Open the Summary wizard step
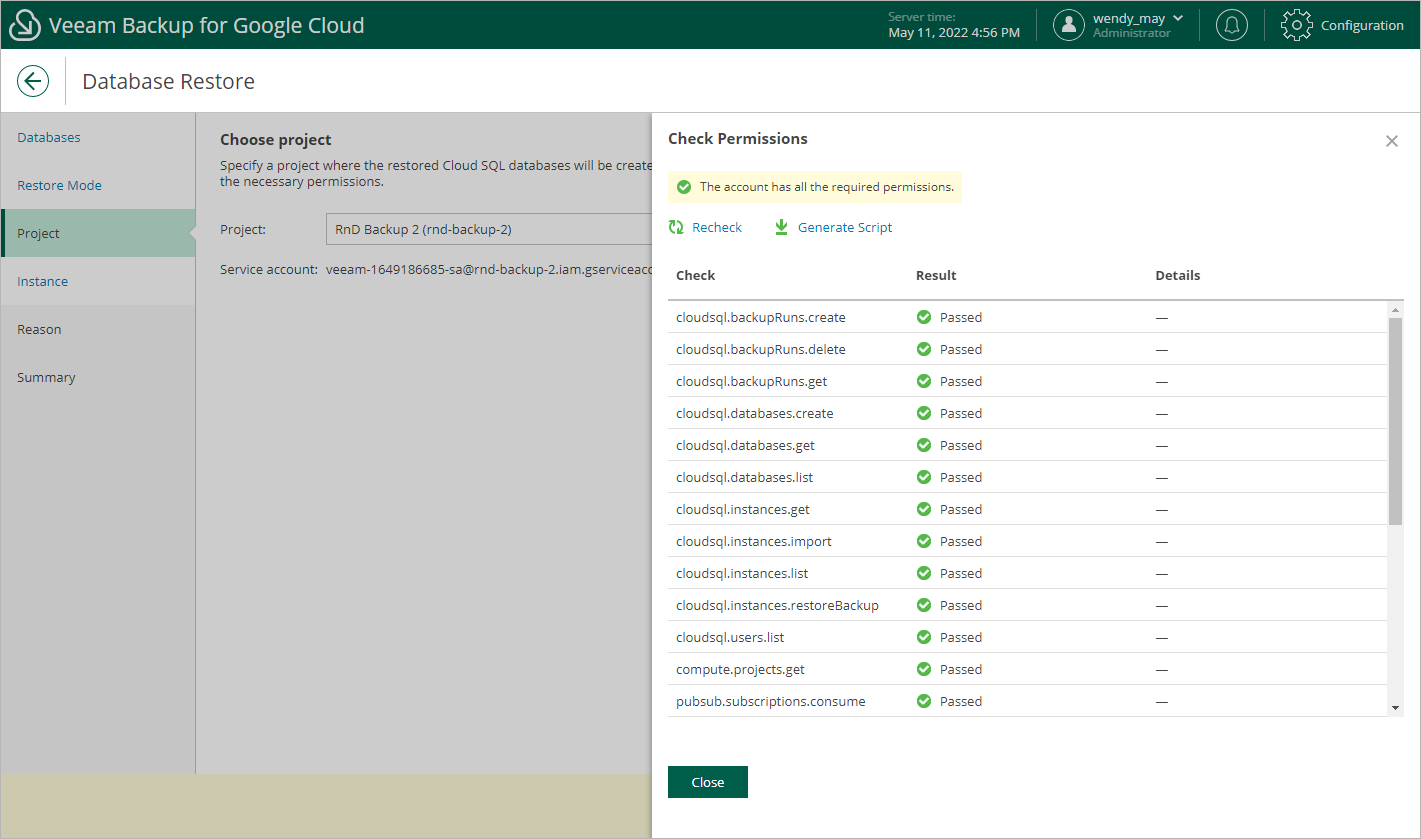 (x=98, y=377)
